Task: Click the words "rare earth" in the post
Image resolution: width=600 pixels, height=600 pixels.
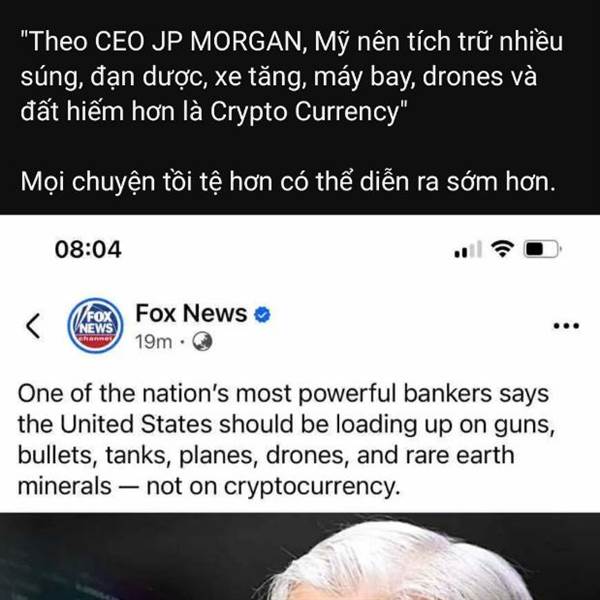Action: [x=460, y=455]
